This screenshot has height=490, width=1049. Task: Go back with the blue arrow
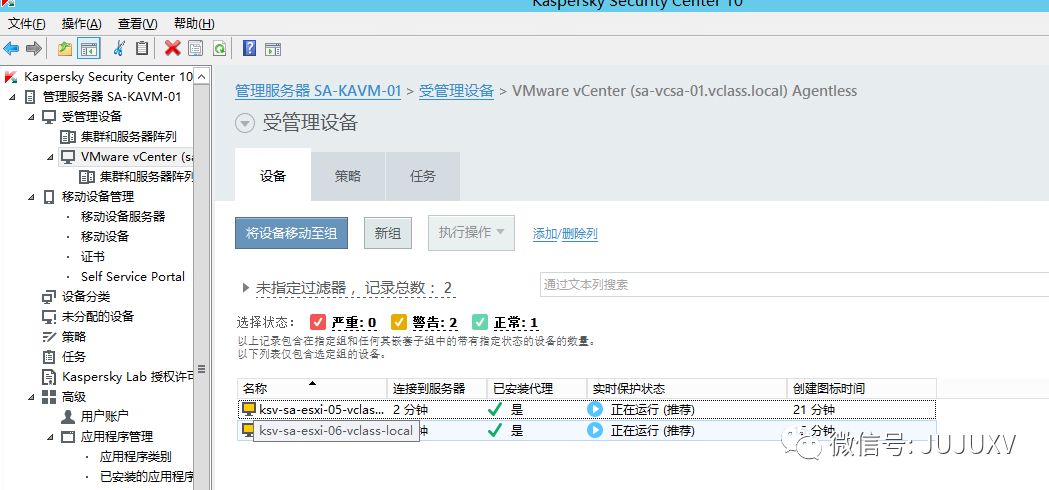pyautogui.click(x=11, y=48)
